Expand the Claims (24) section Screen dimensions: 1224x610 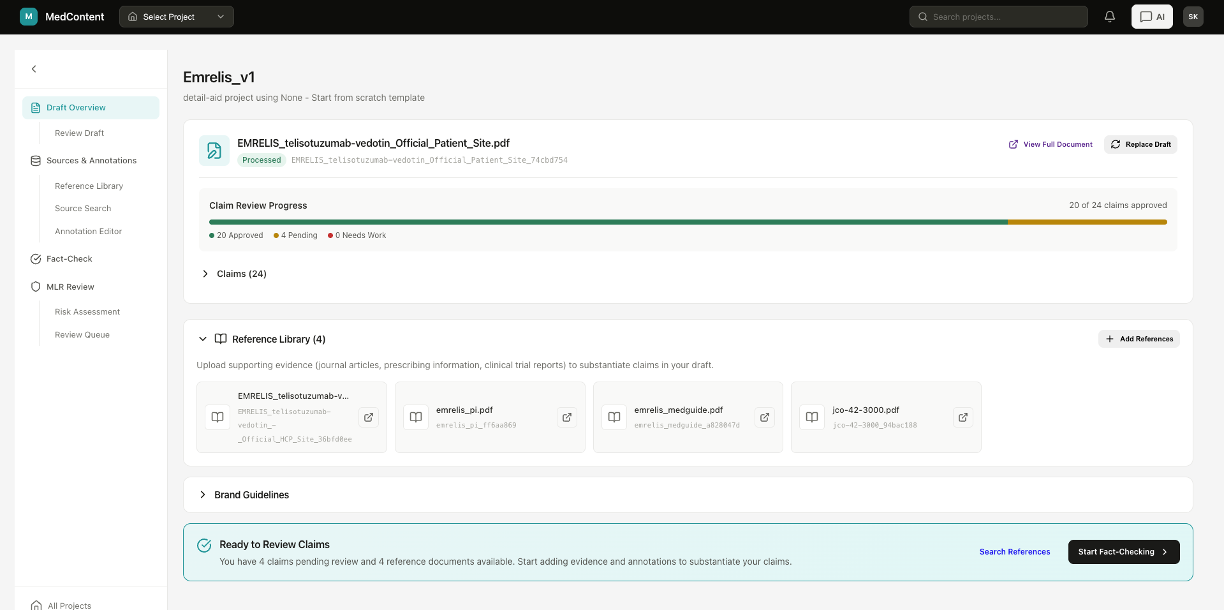coord(205,273)
